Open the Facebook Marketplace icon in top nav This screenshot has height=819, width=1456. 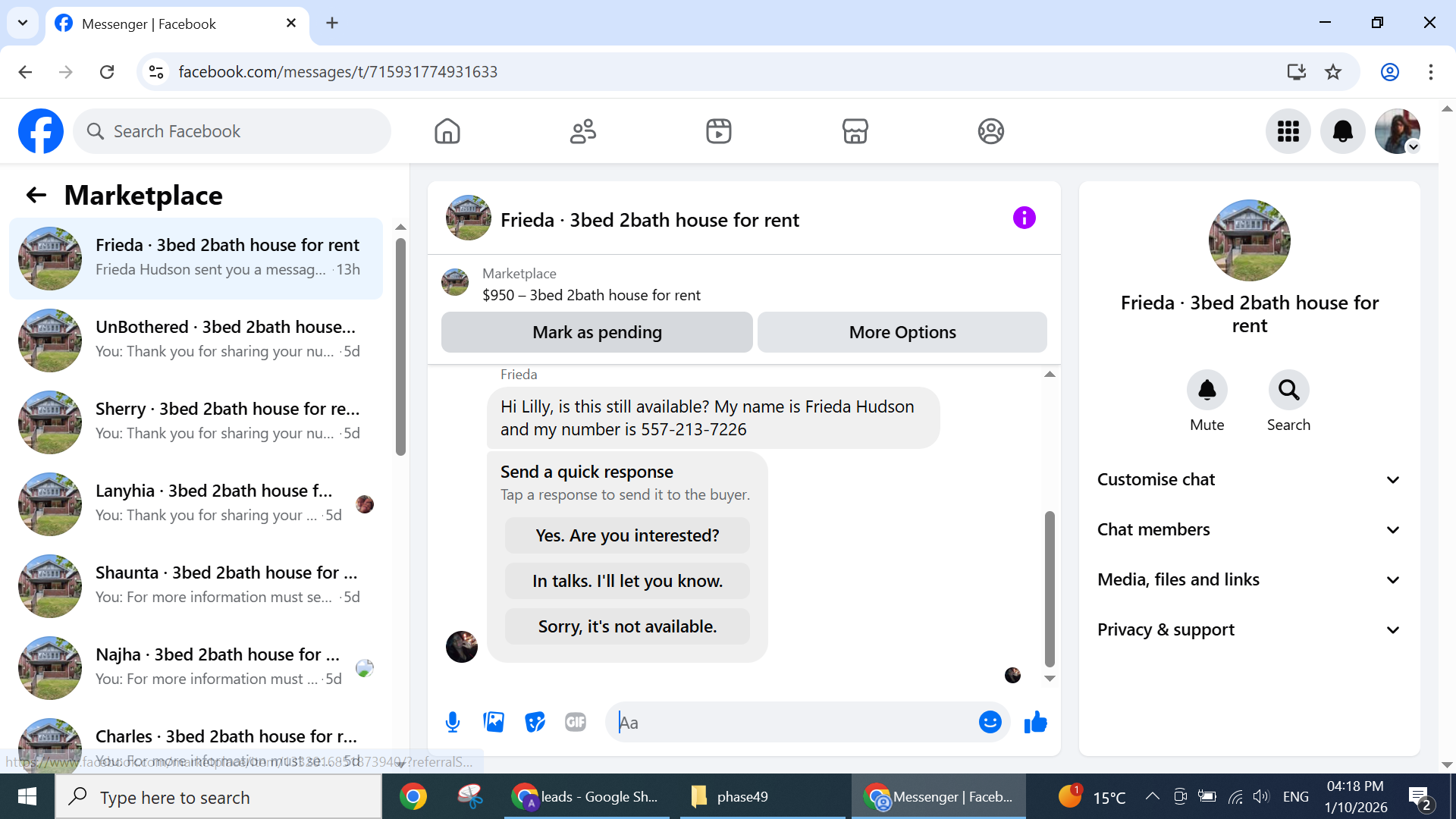pos(855,131)
